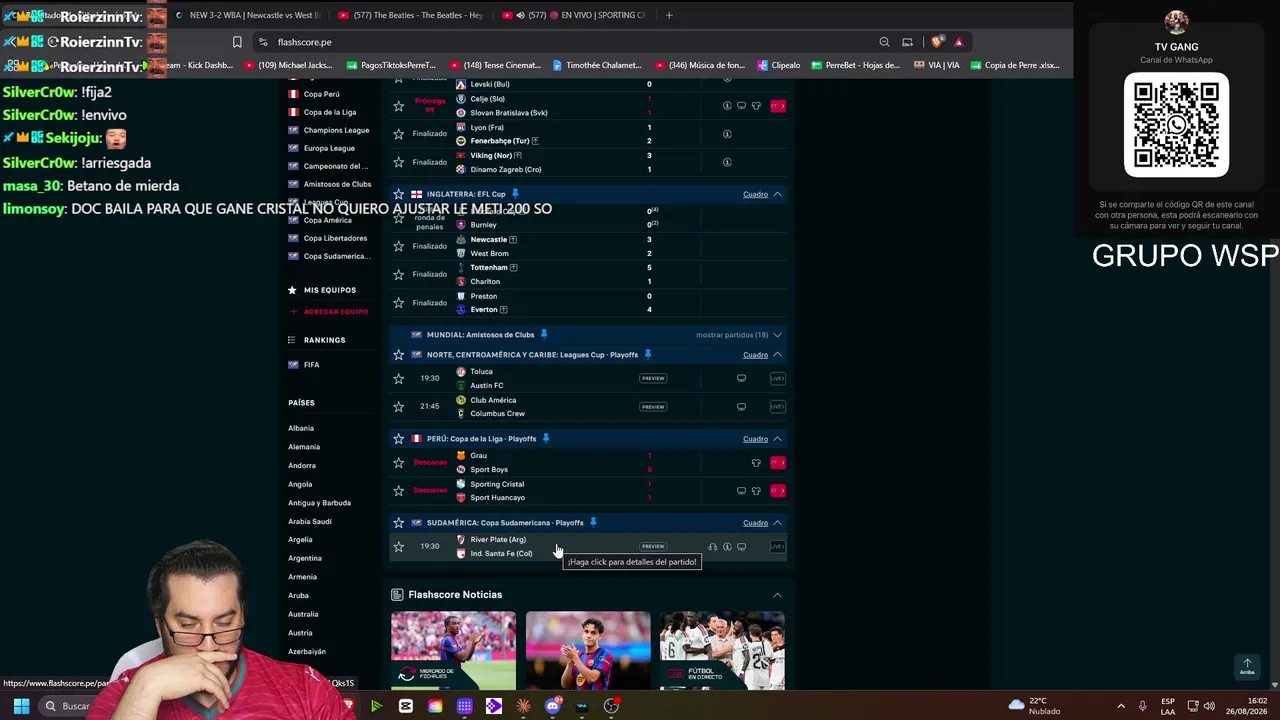Click info icon on Lyon vs Fenerbahçe row
Screen dimensions: 1280x720
(x=727, y=134)
